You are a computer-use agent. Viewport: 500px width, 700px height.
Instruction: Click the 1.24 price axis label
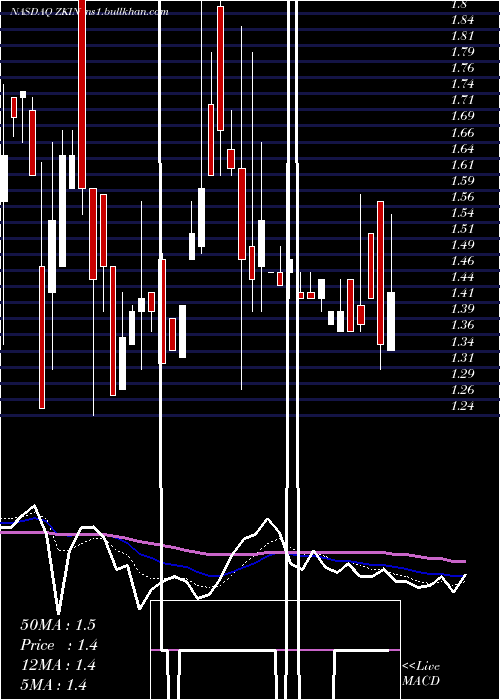coord(462,406)
